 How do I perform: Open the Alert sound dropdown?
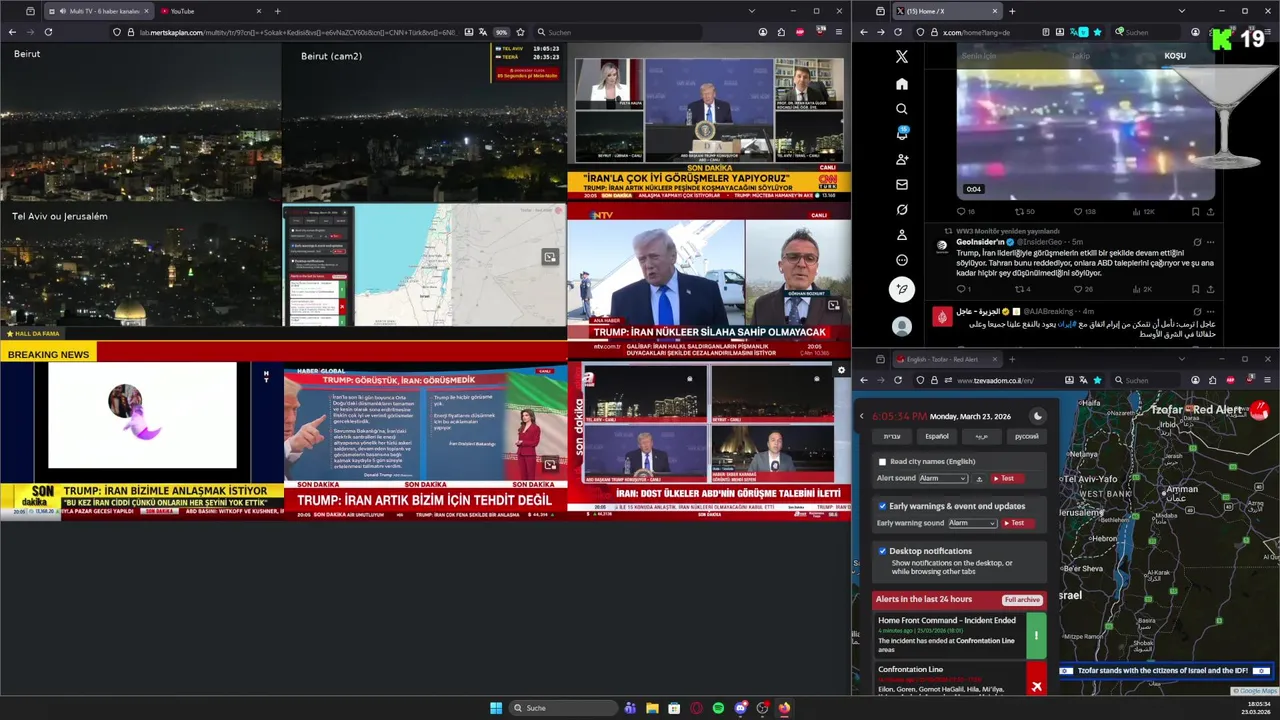[x=943, y=479]
